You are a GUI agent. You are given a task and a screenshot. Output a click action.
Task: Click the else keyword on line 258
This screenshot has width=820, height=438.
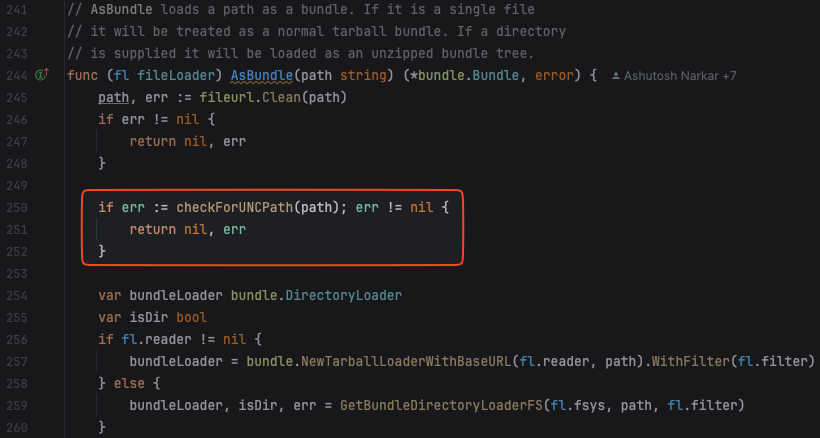pos(129,383)
